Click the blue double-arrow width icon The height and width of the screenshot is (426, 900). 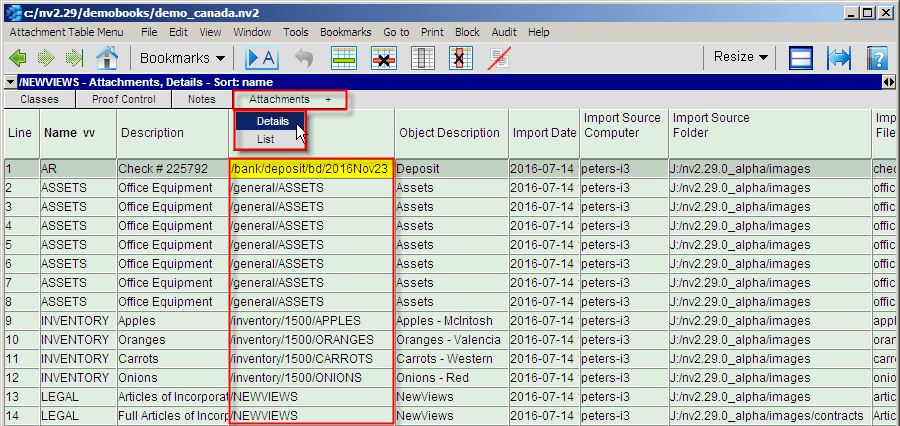838,57
